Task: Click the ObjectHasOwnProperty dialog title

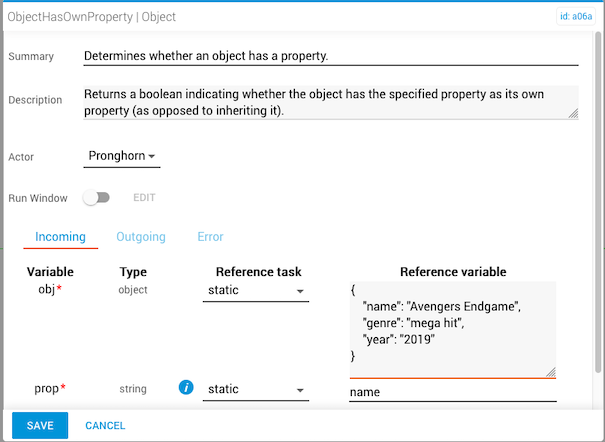Action: [x=91, y=17]
